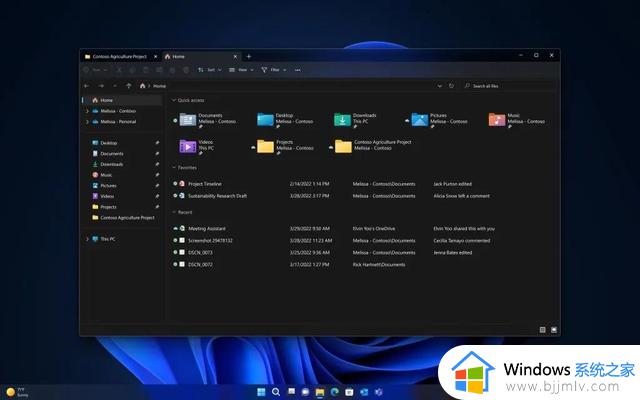Viewport: 640px width, 400px height.
Task: Close the Home tab
Action: pyautogui.click(x=235, y=57)
